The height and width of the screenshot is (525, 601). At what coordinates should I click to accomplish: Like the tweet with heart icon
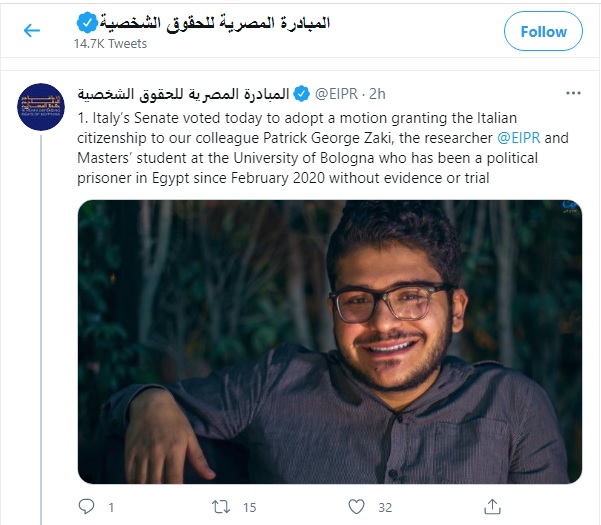356,507
